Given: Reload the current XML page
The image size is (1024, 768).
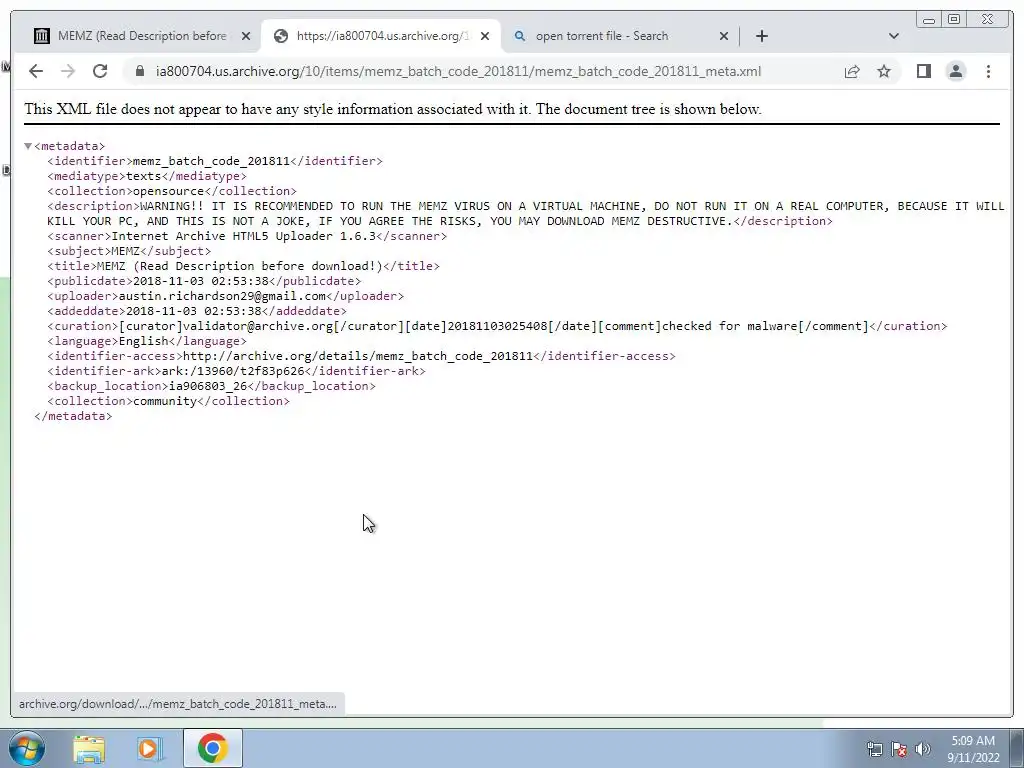Looking at the screenshot, I should (100, 71).
